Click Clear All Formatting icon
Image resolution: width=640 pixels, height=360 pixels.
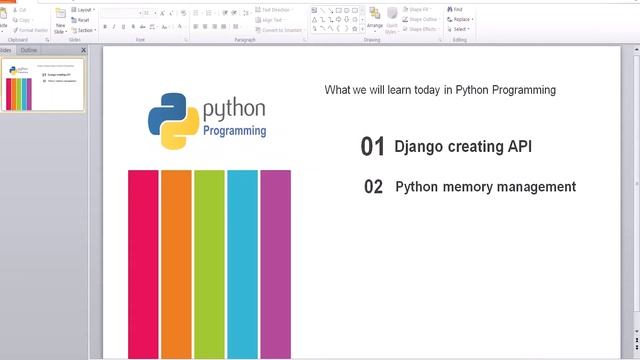point(184,13)
